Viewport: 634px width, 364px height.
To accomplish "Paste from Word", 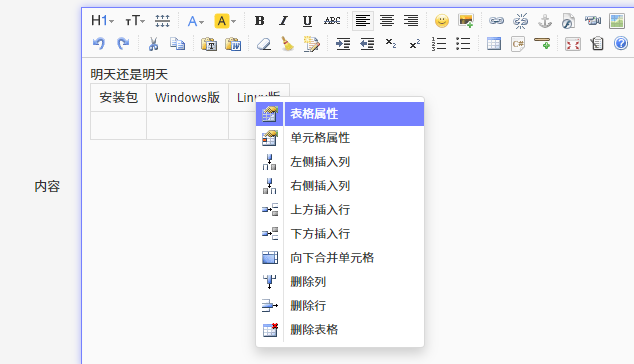I will [x=233, y=44].
